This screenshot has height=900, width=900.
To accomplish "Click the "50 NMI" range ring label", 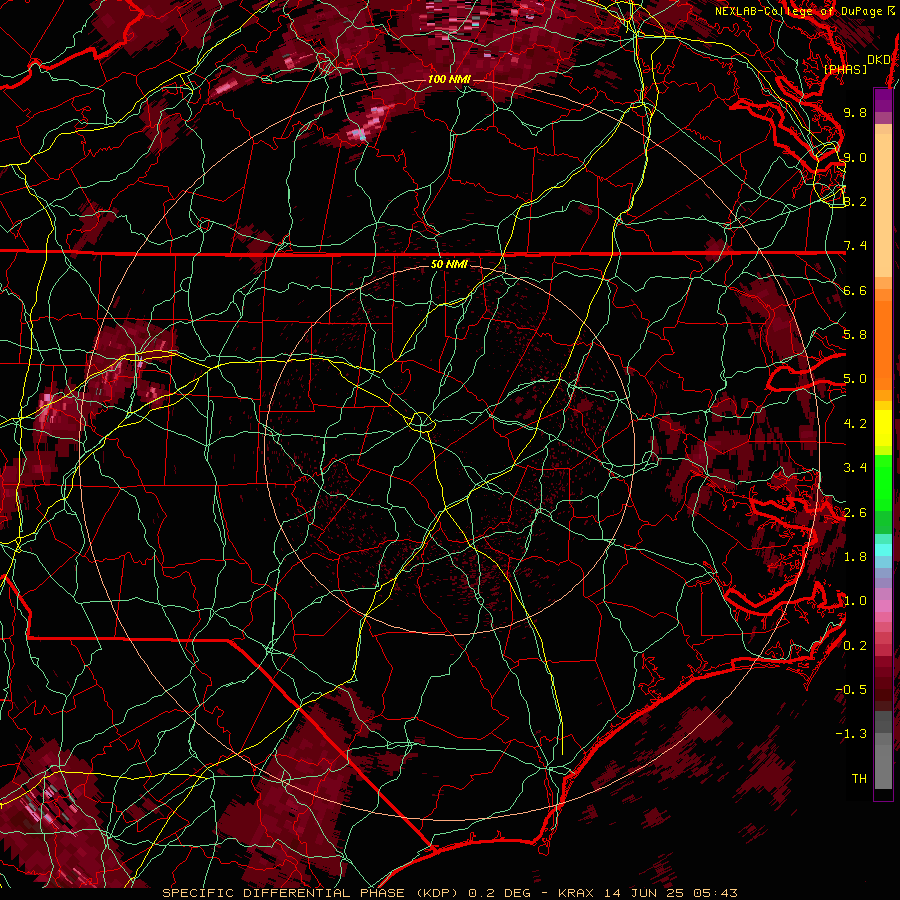I will pyautogui.click(x=449, y=264).
